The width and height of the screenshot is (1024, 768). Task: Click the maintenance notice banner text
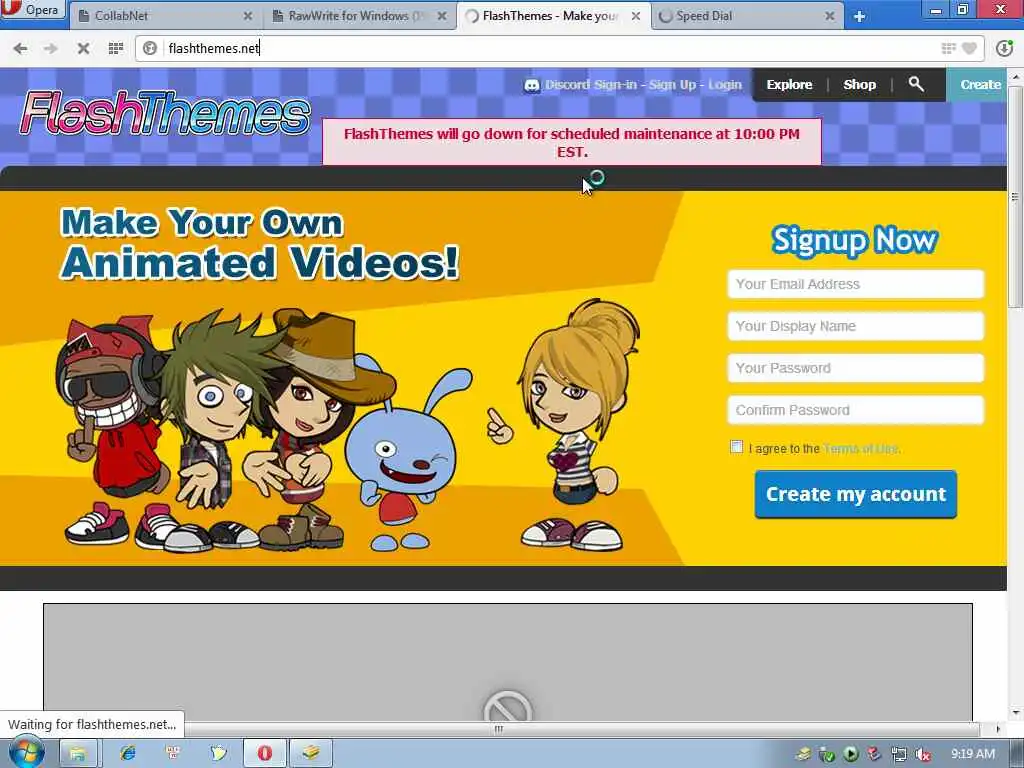571,142
